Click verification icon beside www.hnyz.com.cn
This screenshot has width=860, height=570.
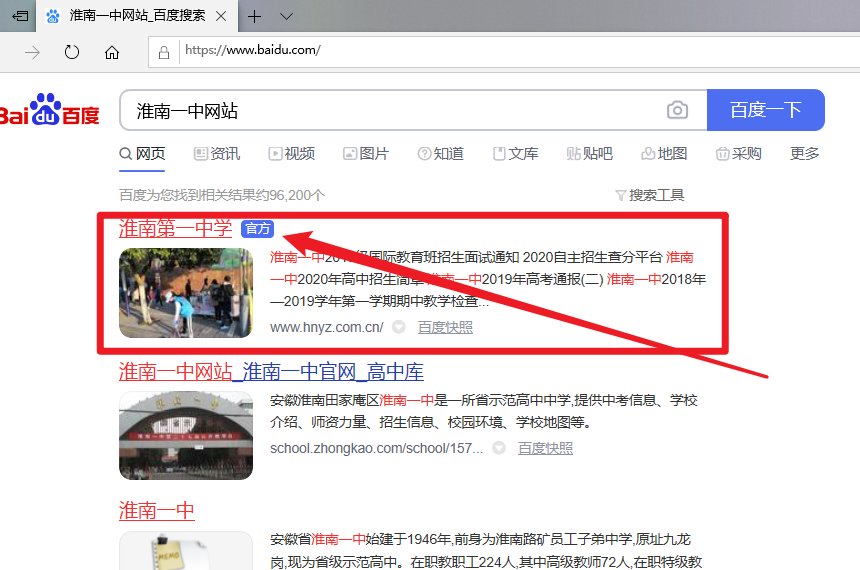[x=399, y=327]
